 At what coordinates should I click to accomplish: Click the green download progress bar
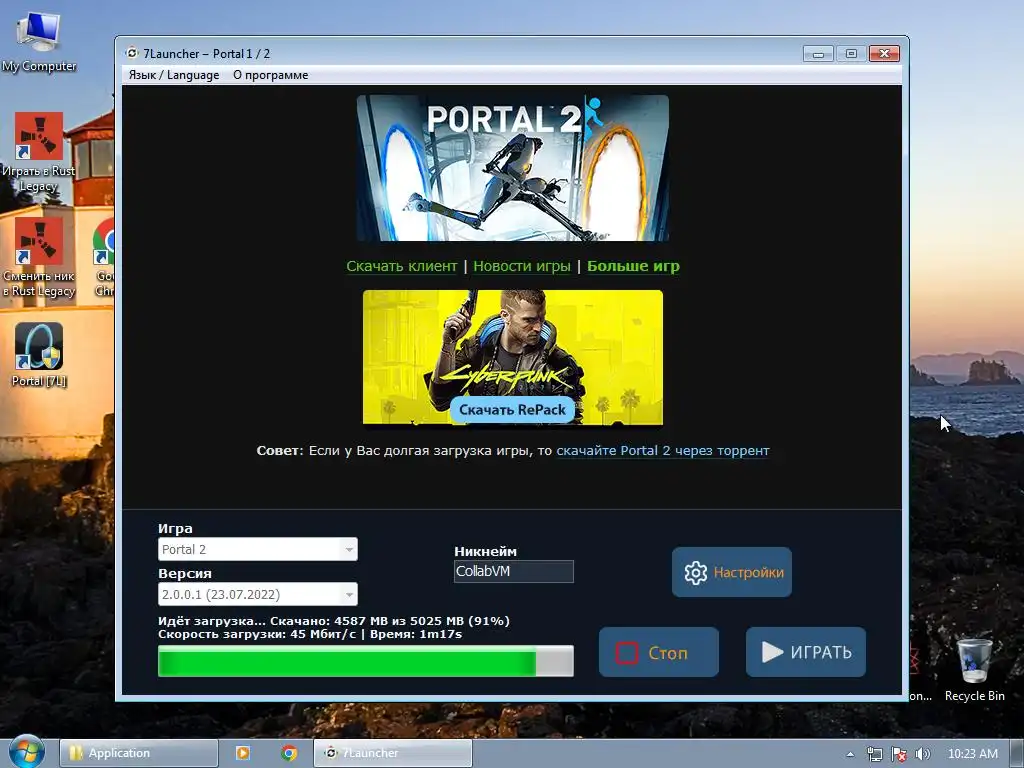click(366, 661)
